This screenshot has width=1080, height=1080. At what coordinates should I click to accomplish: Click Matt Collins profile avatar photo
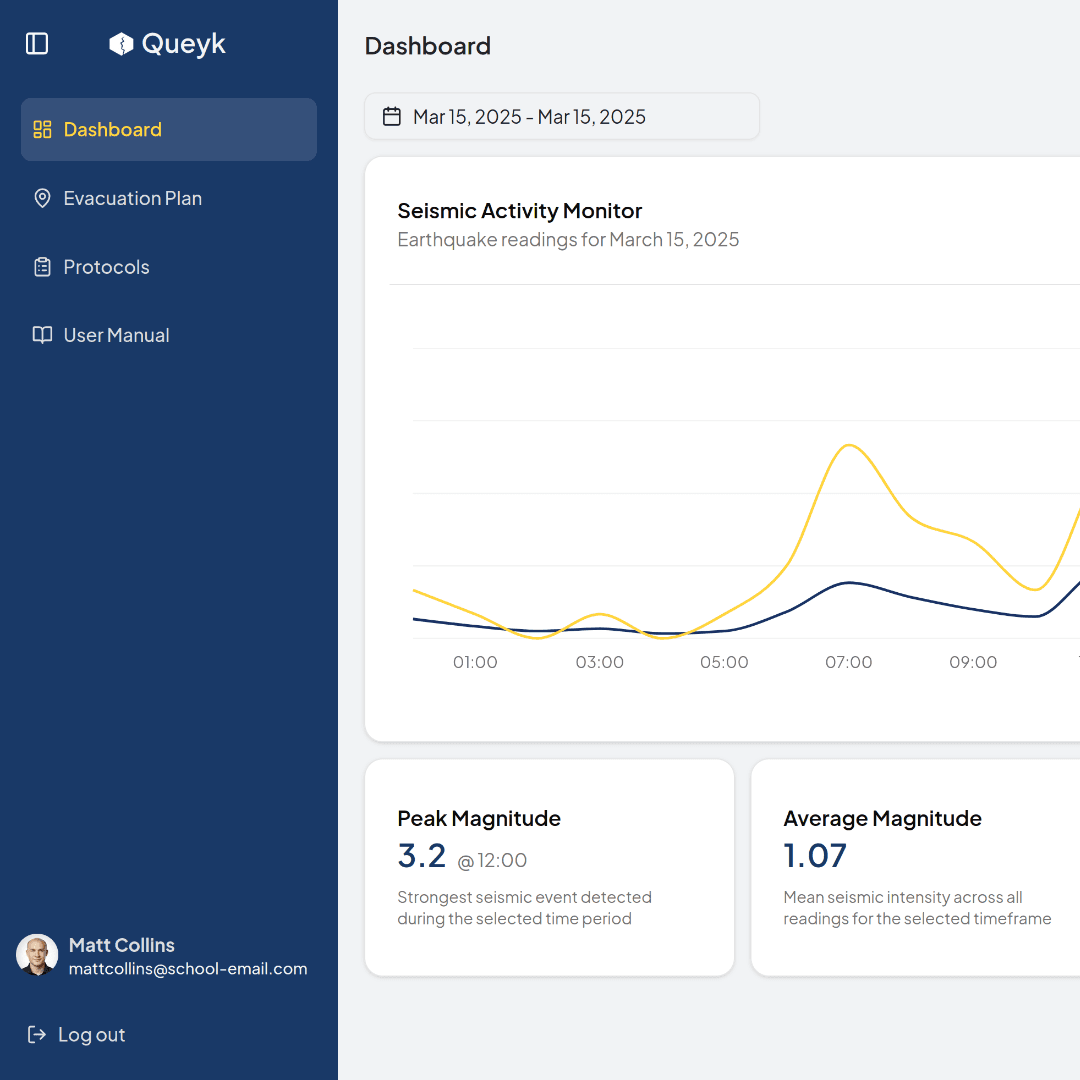click(37, 955)
